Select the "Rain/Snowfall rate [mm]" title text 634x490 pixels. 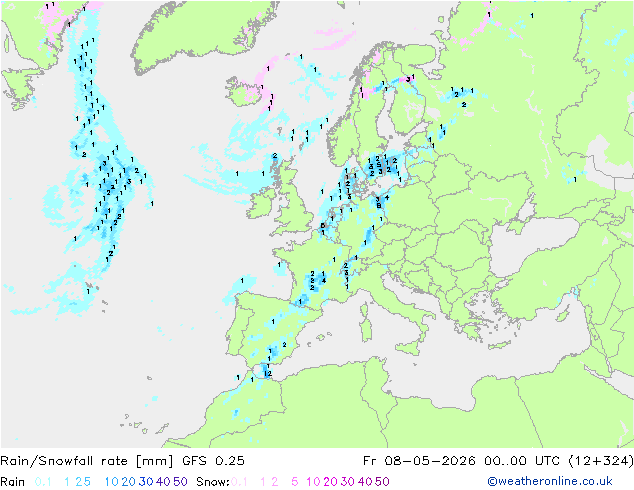[87, 460]
